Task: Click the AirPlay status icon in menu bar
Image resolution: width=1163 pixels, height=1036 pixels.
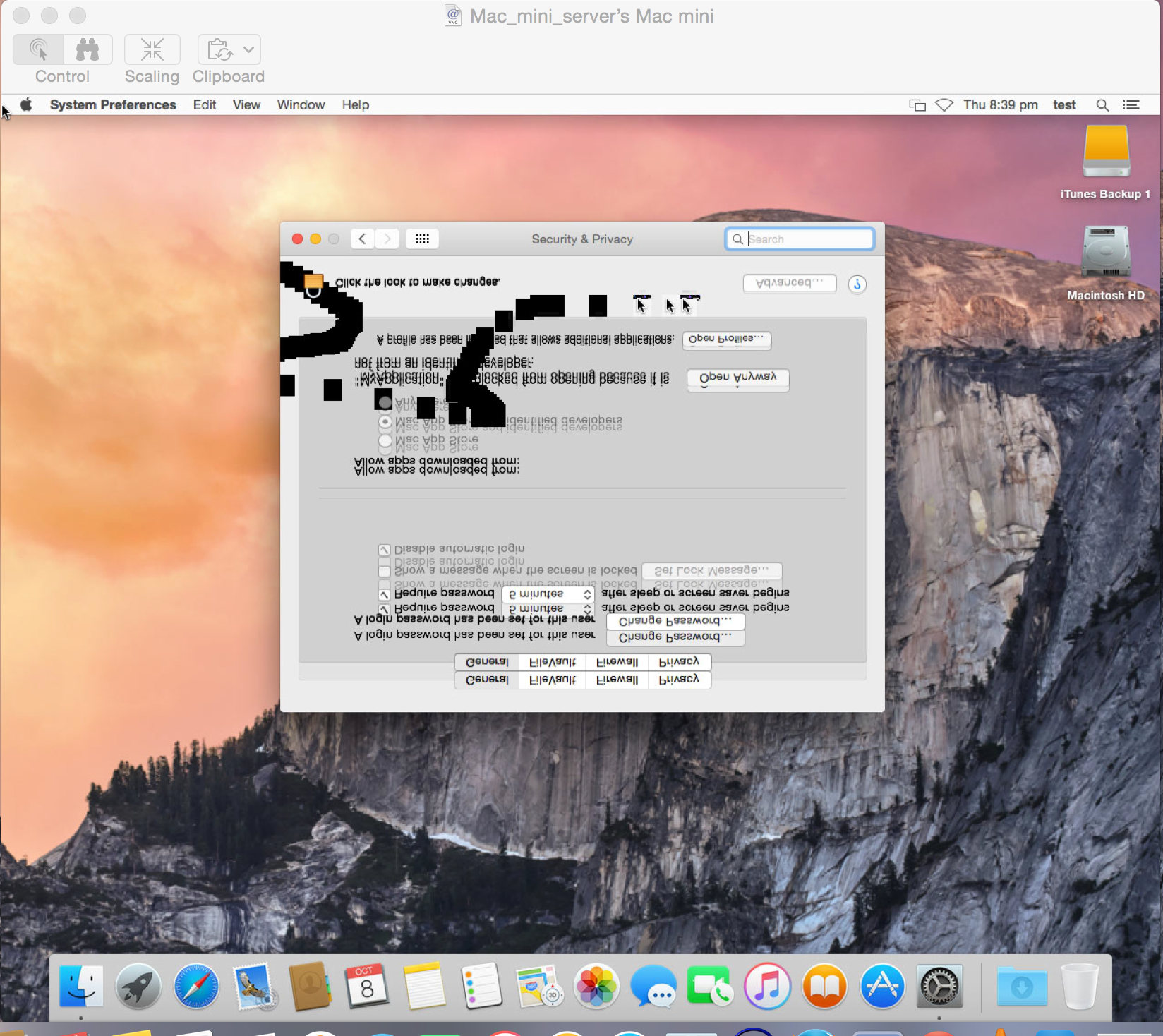Action: pos(944,105)
